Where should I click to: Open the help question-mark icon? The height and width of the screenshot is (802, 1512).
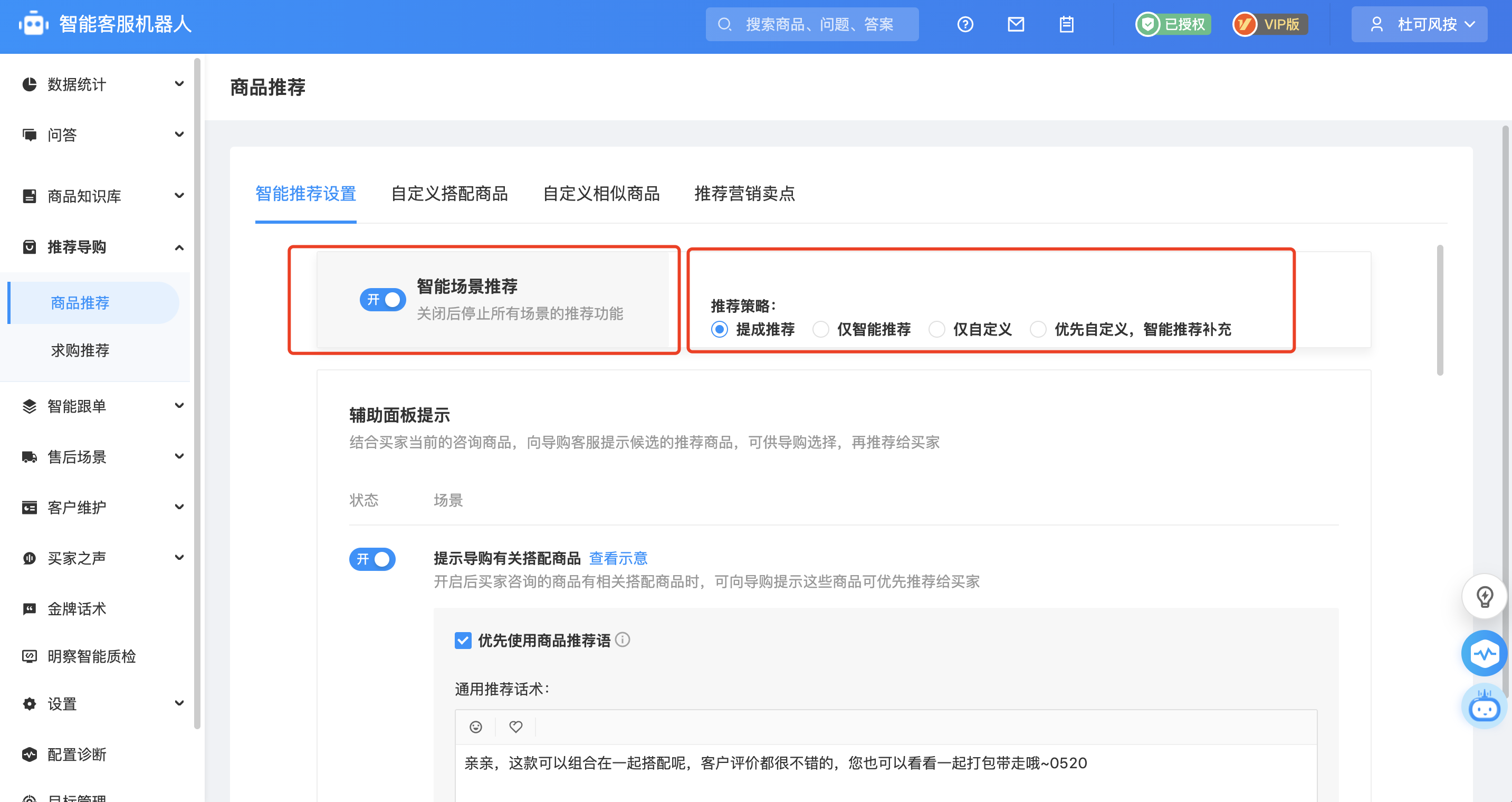coord(965,24)
